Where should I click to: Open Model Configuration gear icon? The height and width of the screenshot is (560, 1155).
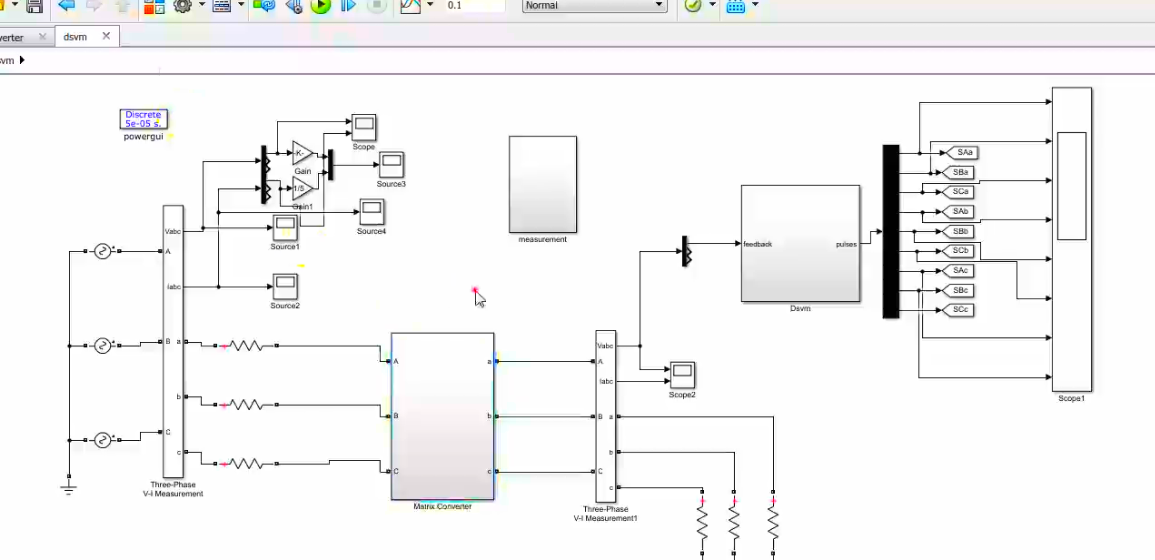pos(183,6)
